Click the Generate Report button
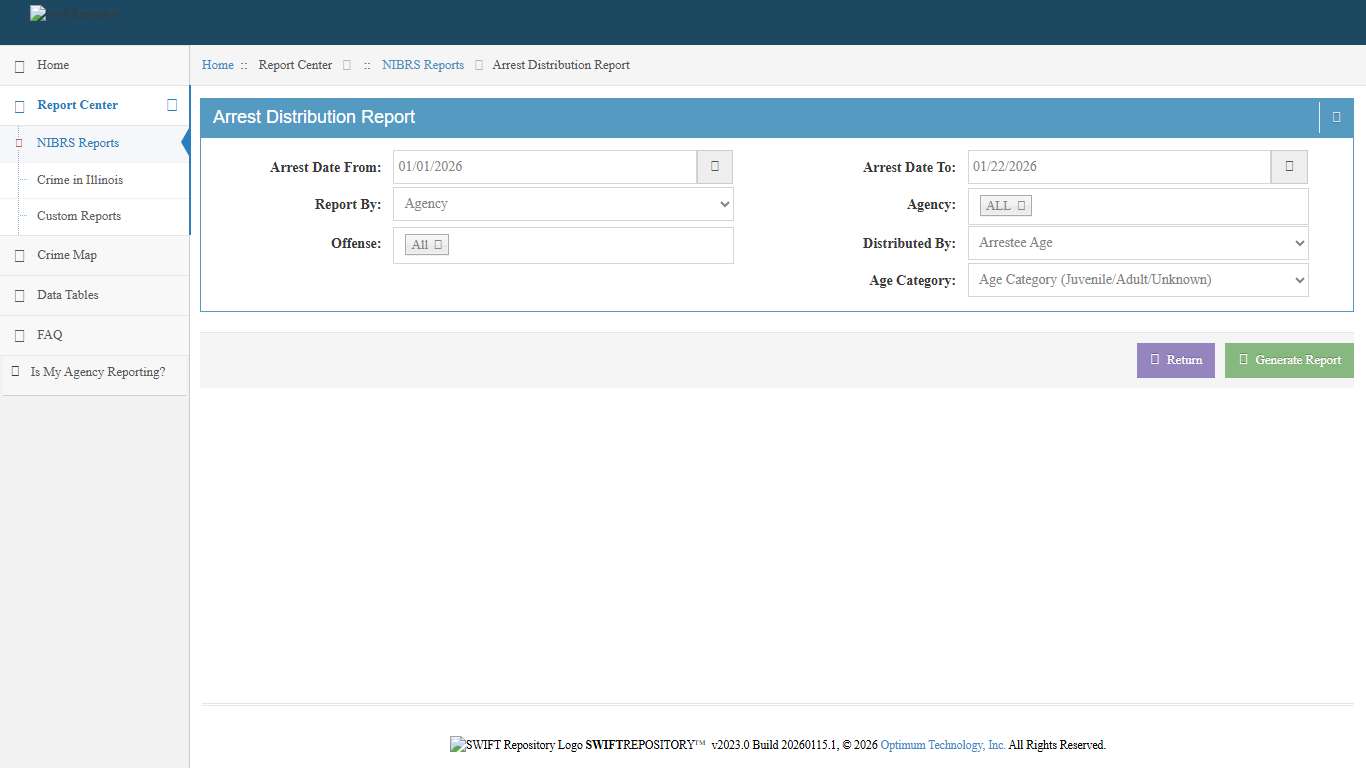The image size is (1366, 768). (x=1289, y=360)
